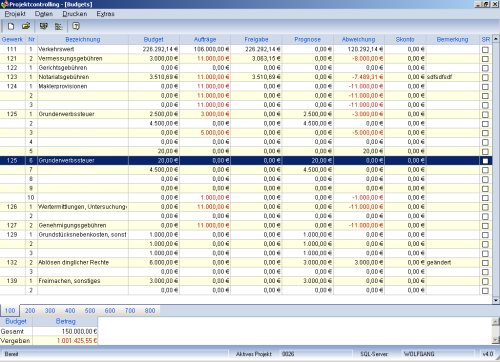Open the Extras menu
The image size is (500, 362).
[105, 14]
